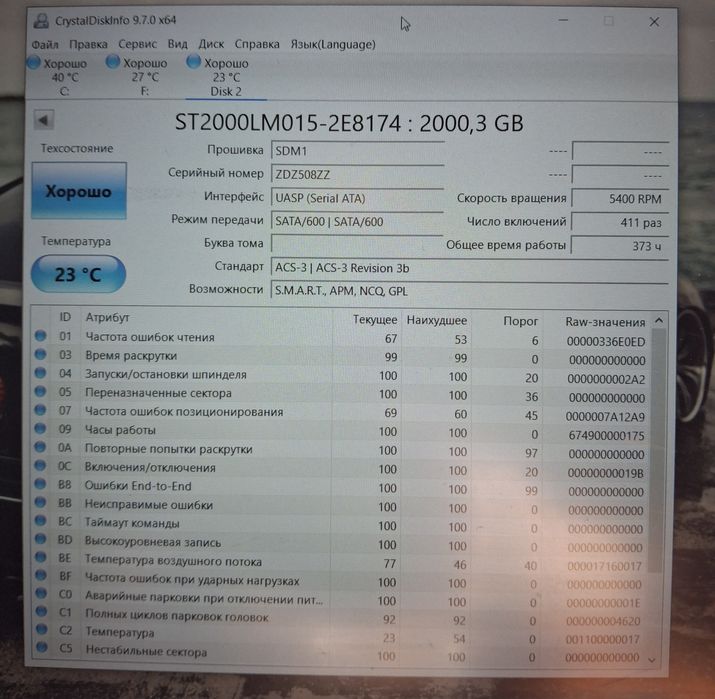Screen dimensions: 715x699
Task: Open the Диск menu
Action: (211, 44)
